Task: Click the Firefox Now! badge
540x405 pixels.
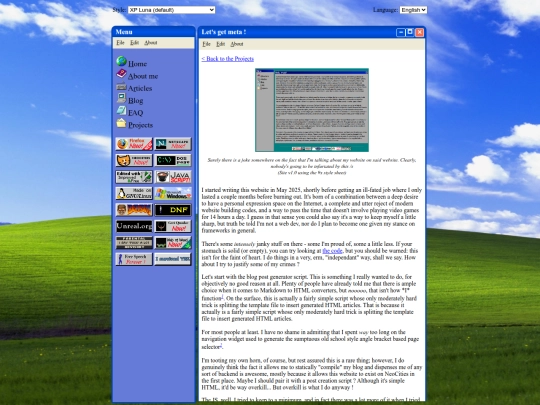Action: click(x=134, y=144)
